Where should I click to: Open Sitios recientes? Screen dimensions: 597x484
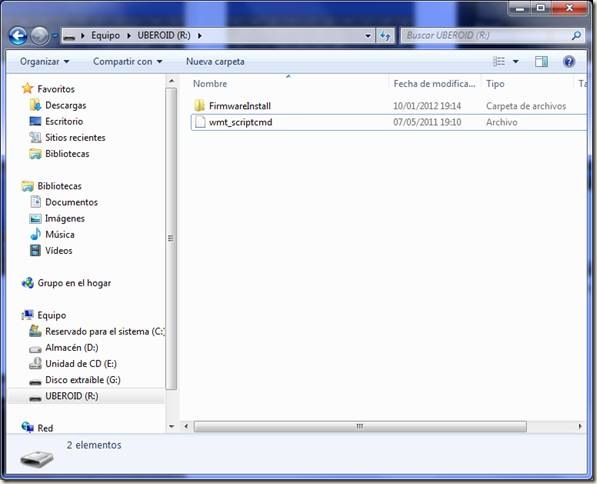coord(75,137)
